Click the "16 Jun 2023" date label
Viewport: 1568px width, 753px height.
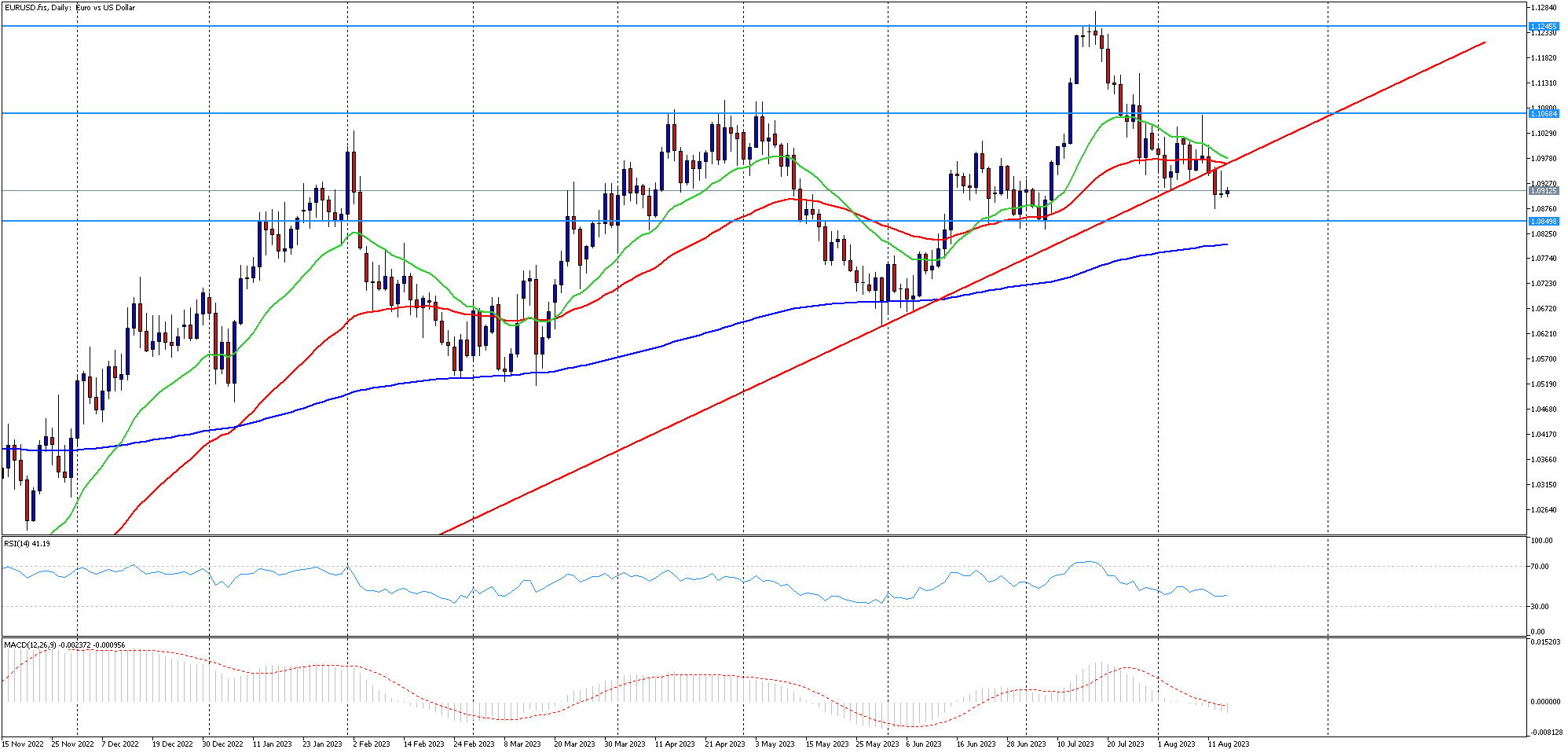coord(976,744)
